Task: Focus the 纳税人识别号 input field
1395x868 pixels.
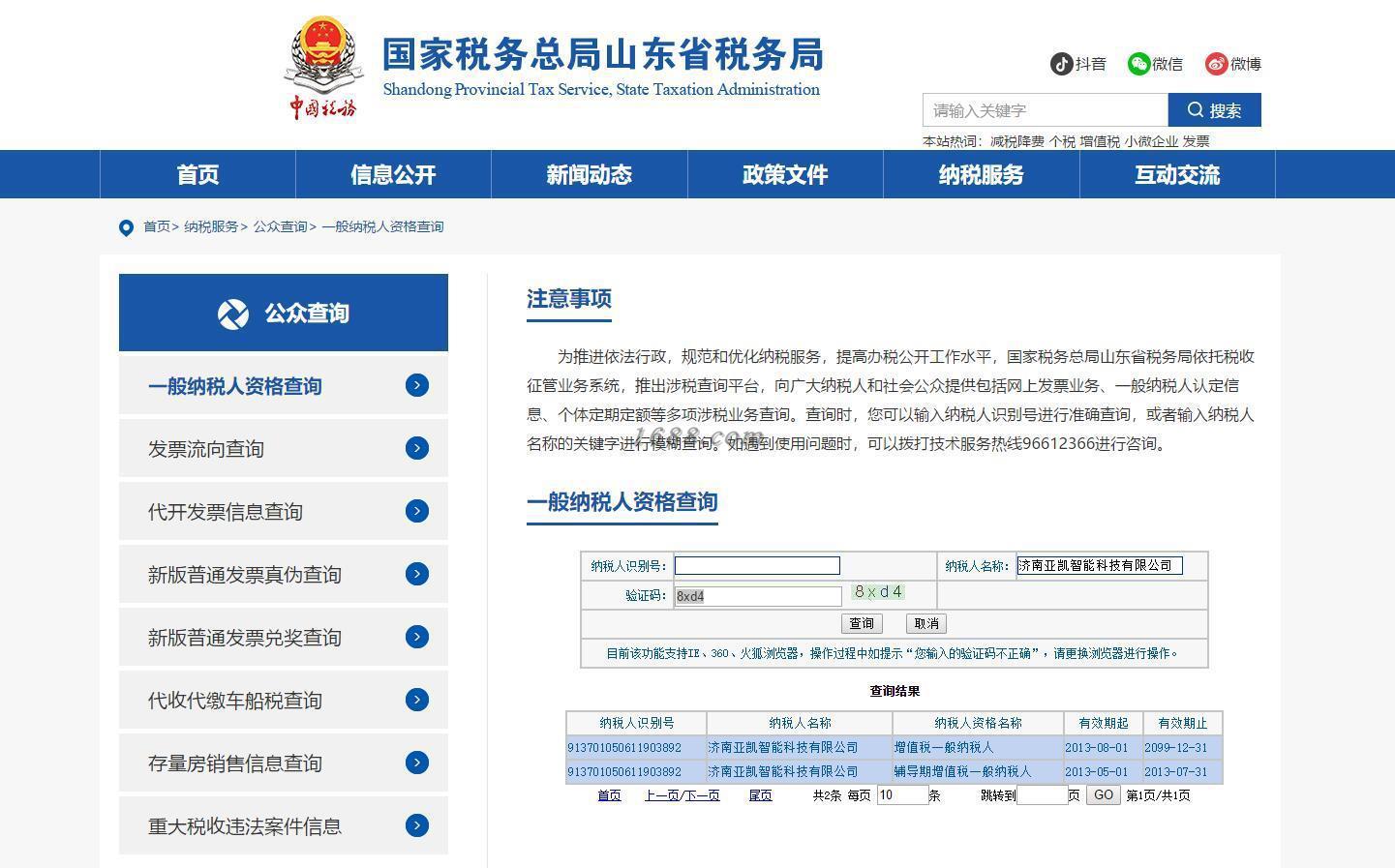Action: coord(757,566)
